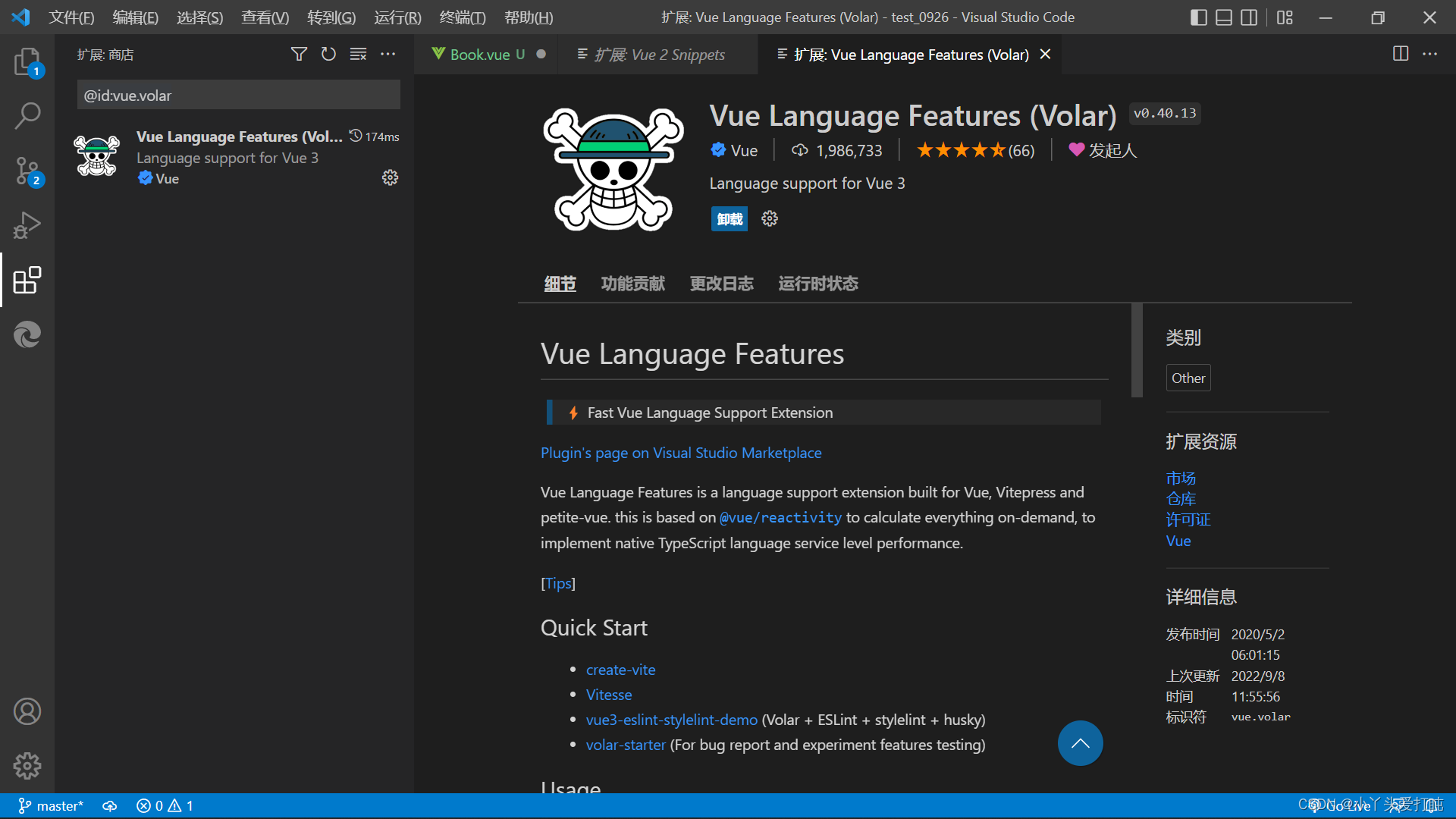Open the Tips link
The height and width of the screenshot is (819, 1456).
[558, 583]
